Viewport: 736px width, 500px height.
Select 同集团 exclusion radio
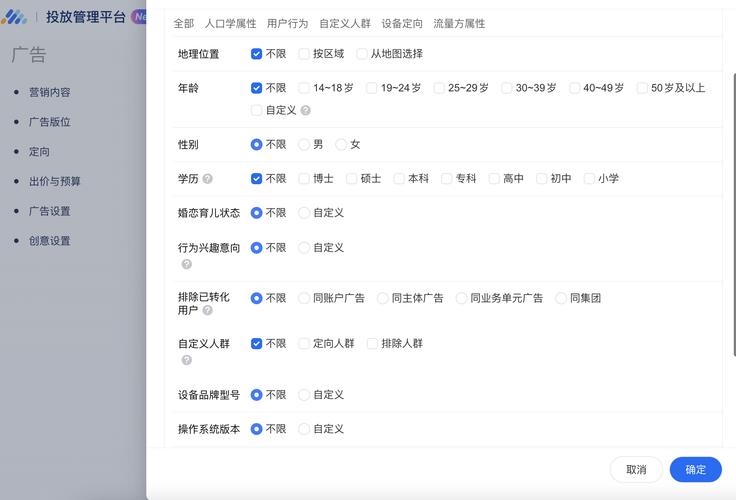[560, 298]
